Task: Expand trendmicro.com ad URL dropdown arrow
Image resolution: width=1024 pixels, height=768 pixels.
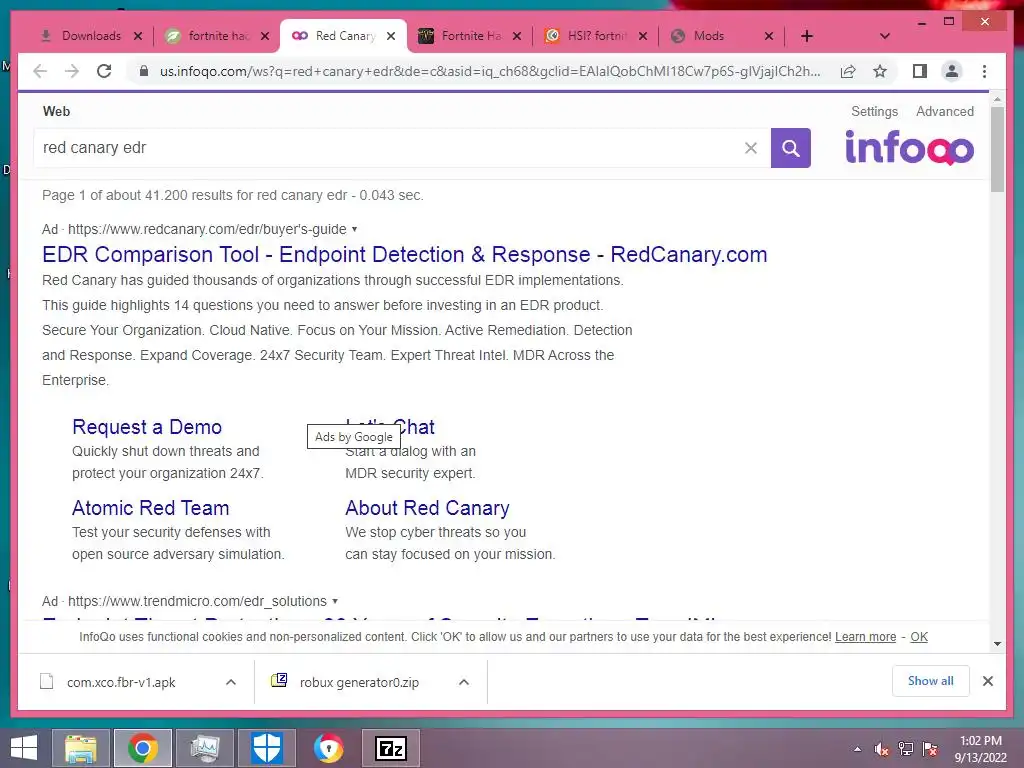Action: click(335, 601)
